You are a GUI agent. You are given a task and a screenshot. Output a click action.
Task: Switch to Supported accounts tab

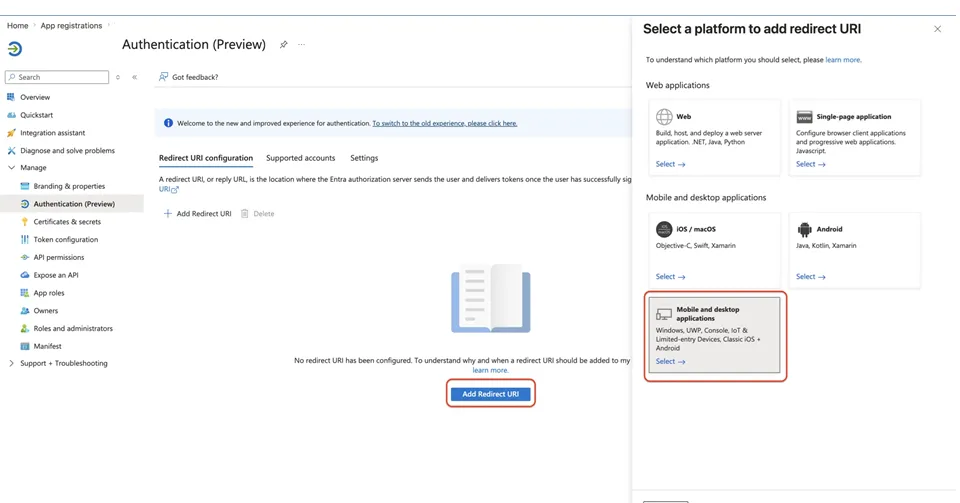pos(301,158)
